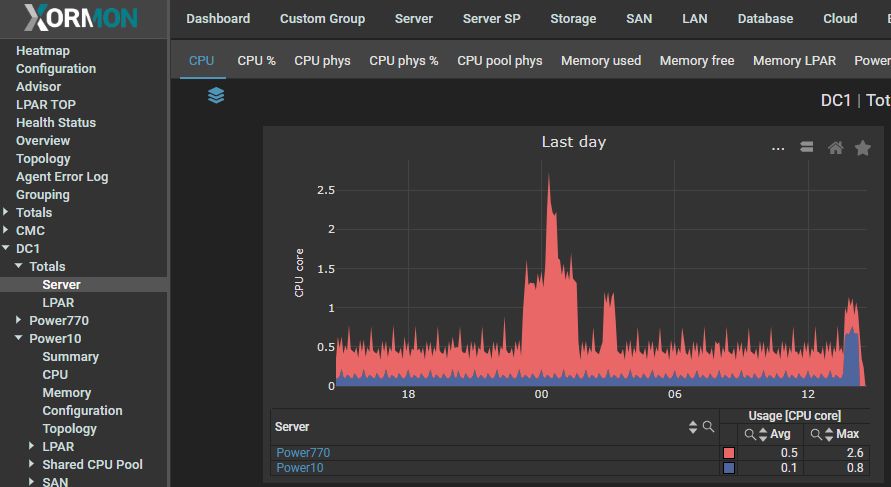
Task: Sort by Avg usage arrows
Action: (763, 434)
